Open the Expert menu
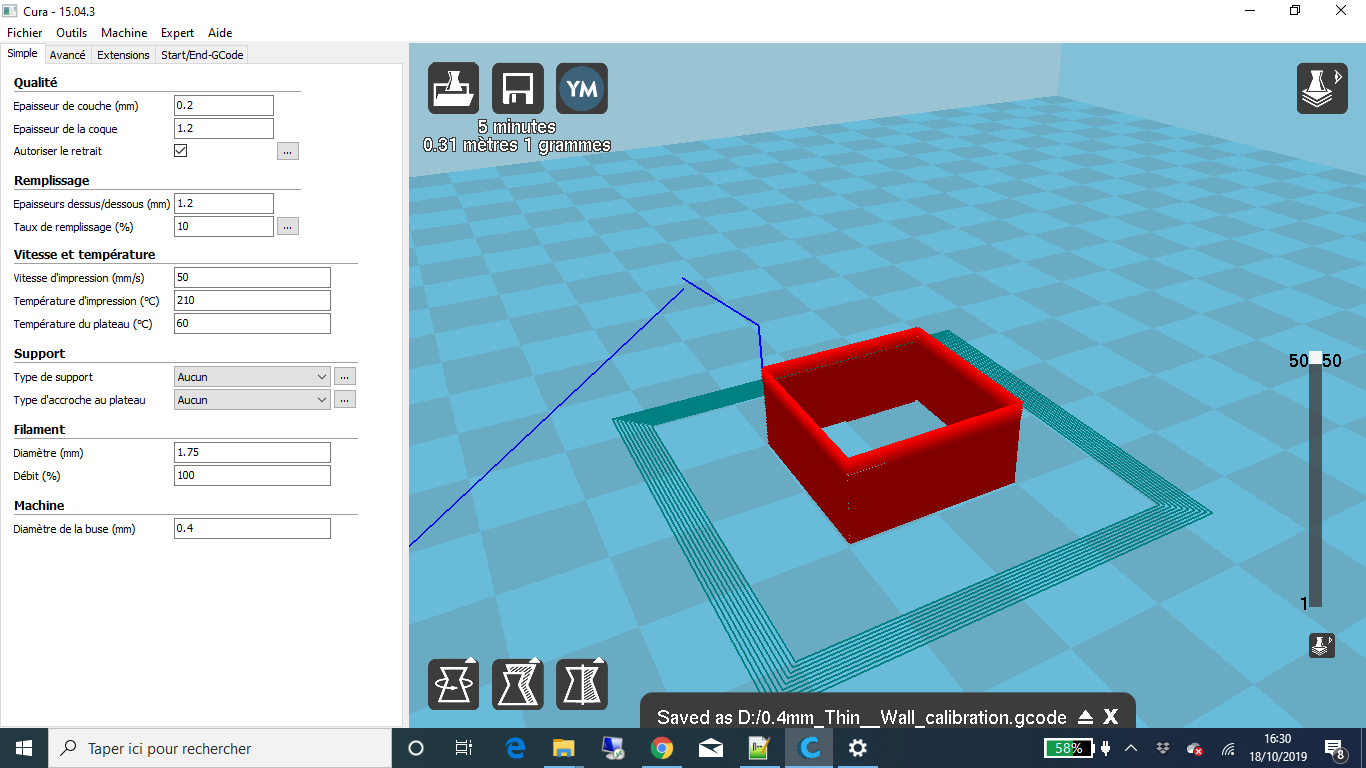Image resolution: width=1366 pixels, height=768 pixels. pyautogui.click(x=178, y=33)
